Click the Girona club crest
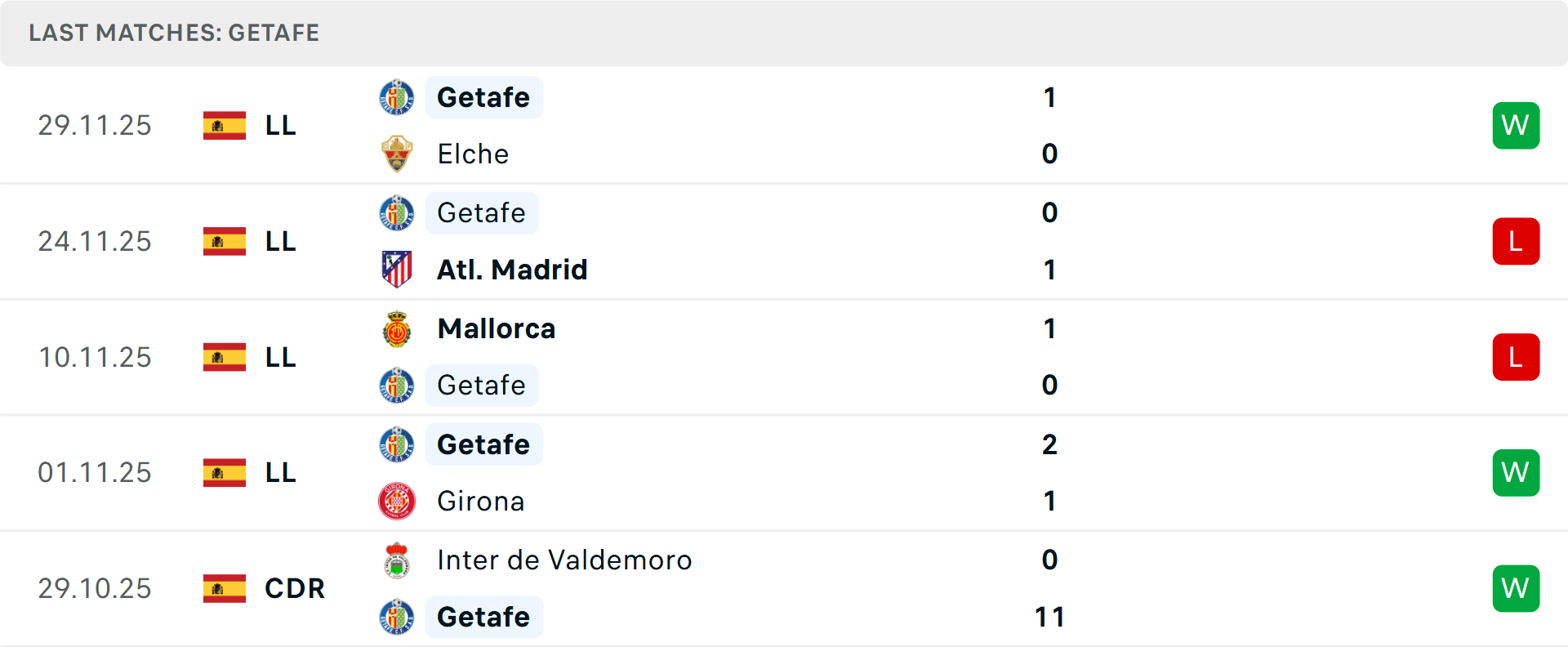The width and height of the screenshot is (1568, 647). [397, 501]
